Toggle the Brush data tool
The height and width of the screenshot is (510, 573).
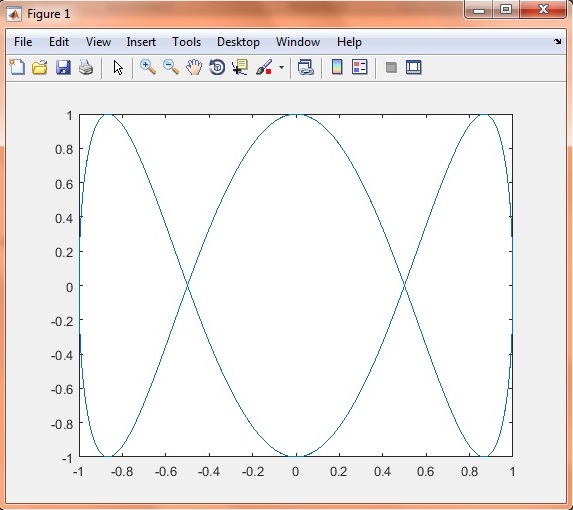click(264, 68)
